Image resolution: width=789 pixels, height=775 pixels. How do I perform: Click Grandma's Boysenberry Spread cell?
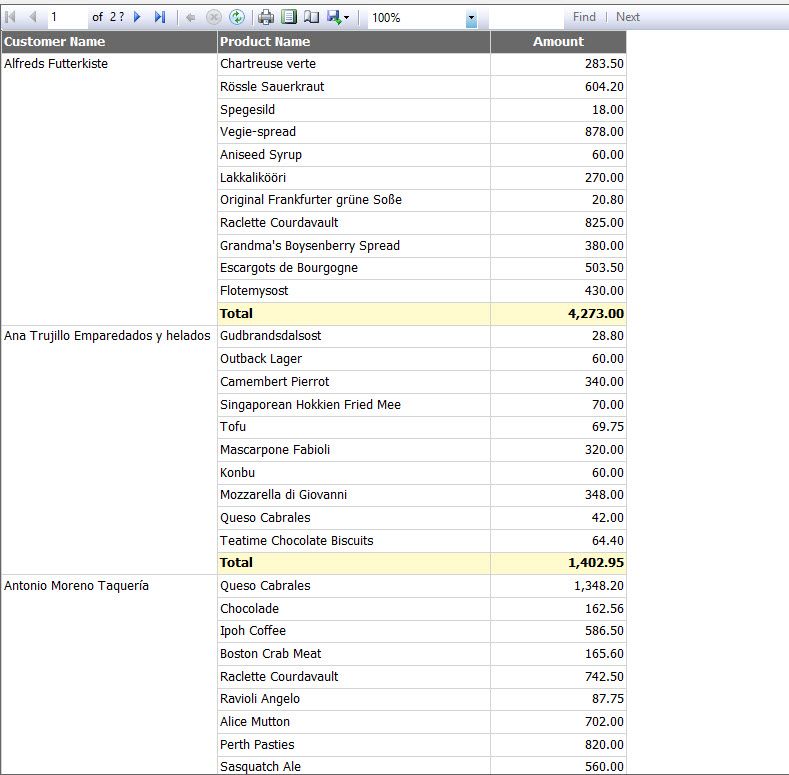(x=354, y=246)
